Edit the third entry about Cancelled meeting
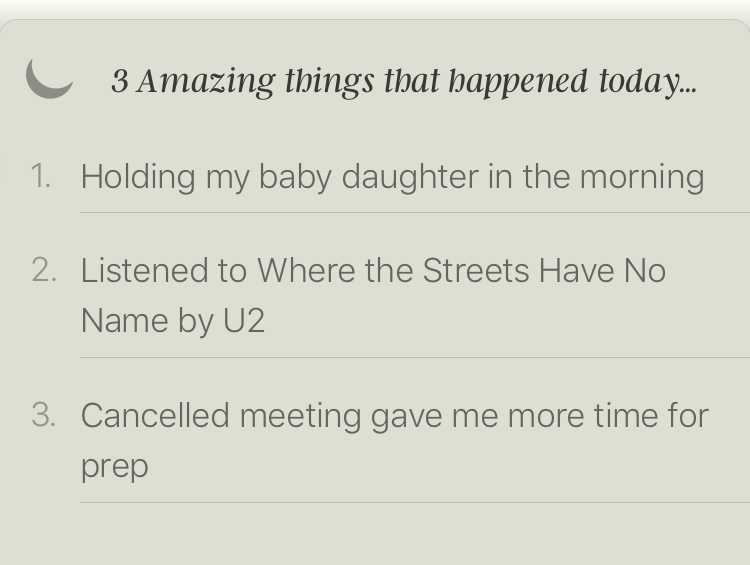 click(395, 440)
